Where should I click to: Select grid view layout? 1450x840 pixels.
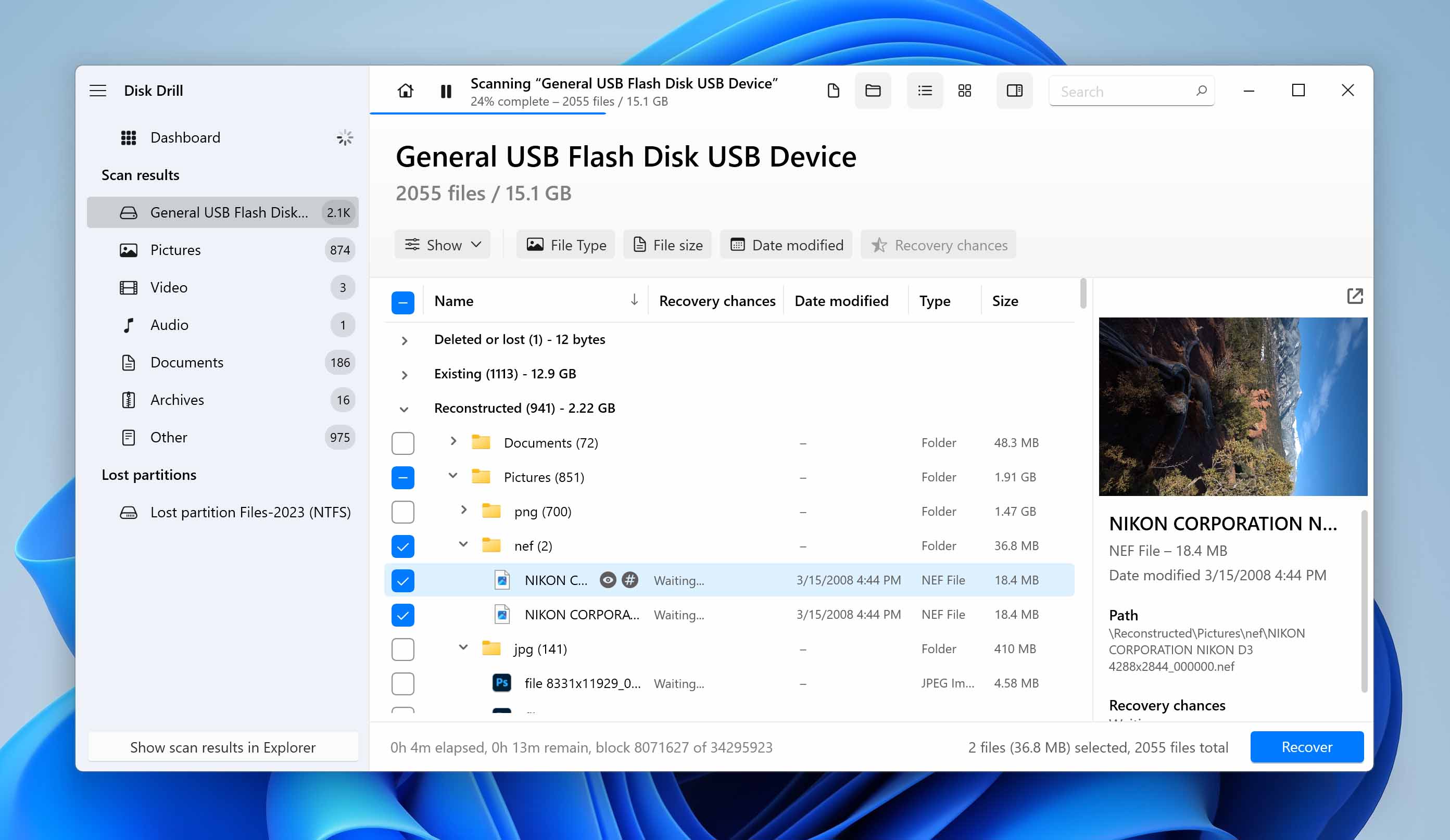click(x=964, y=91)
